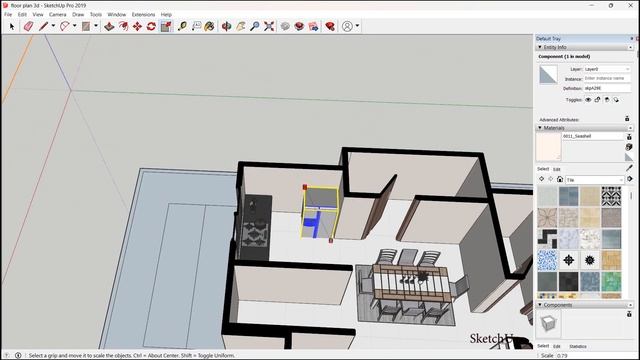Open the user account dropdown arrow
This screenshot has height=360, width=640.
357,26
